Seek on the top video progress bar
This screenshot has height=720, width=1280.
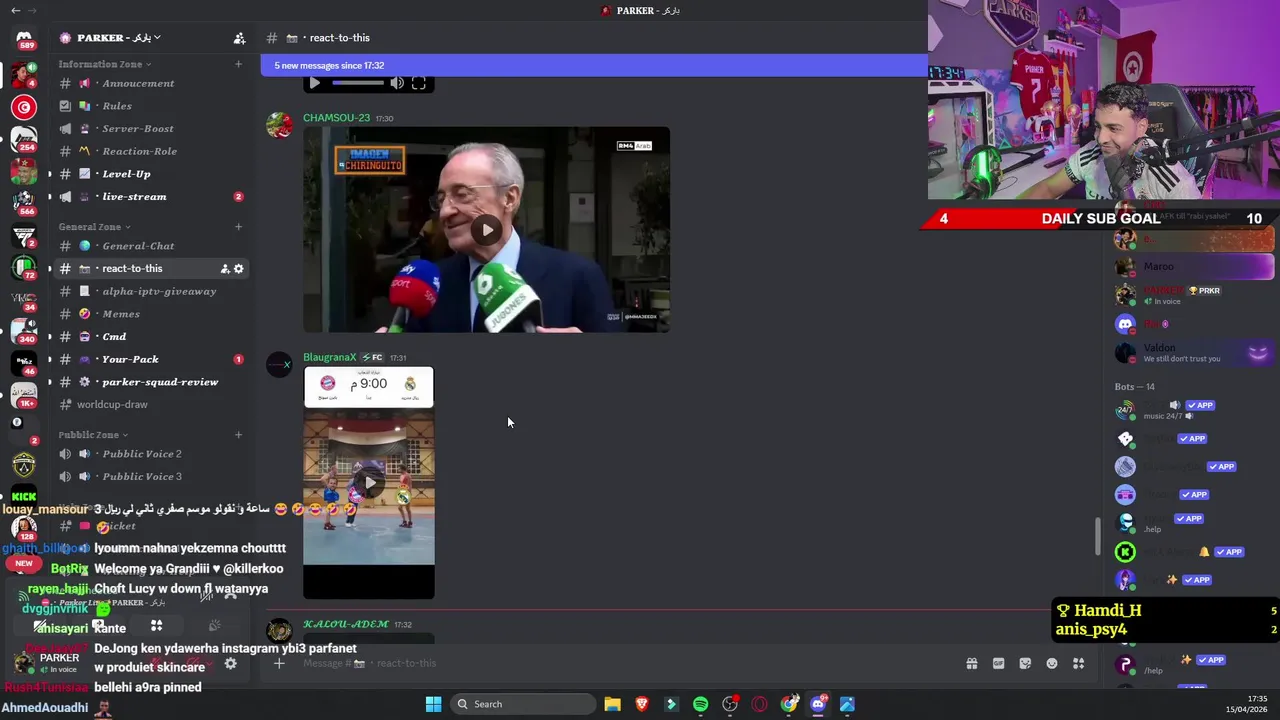click(357, 83)
